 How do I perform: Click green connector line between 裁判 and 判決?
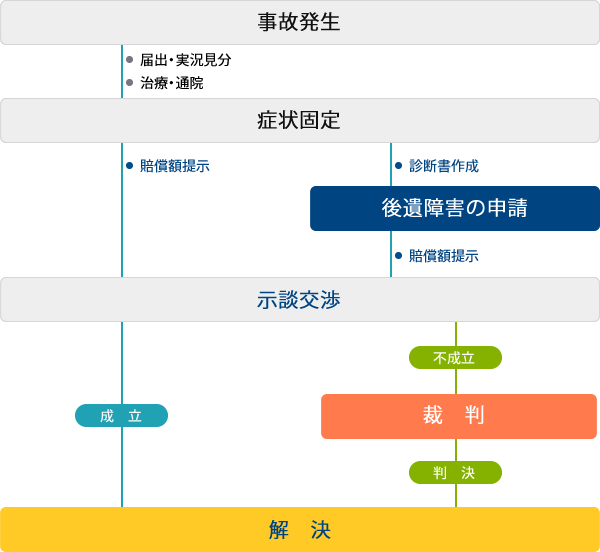[456, 450]
